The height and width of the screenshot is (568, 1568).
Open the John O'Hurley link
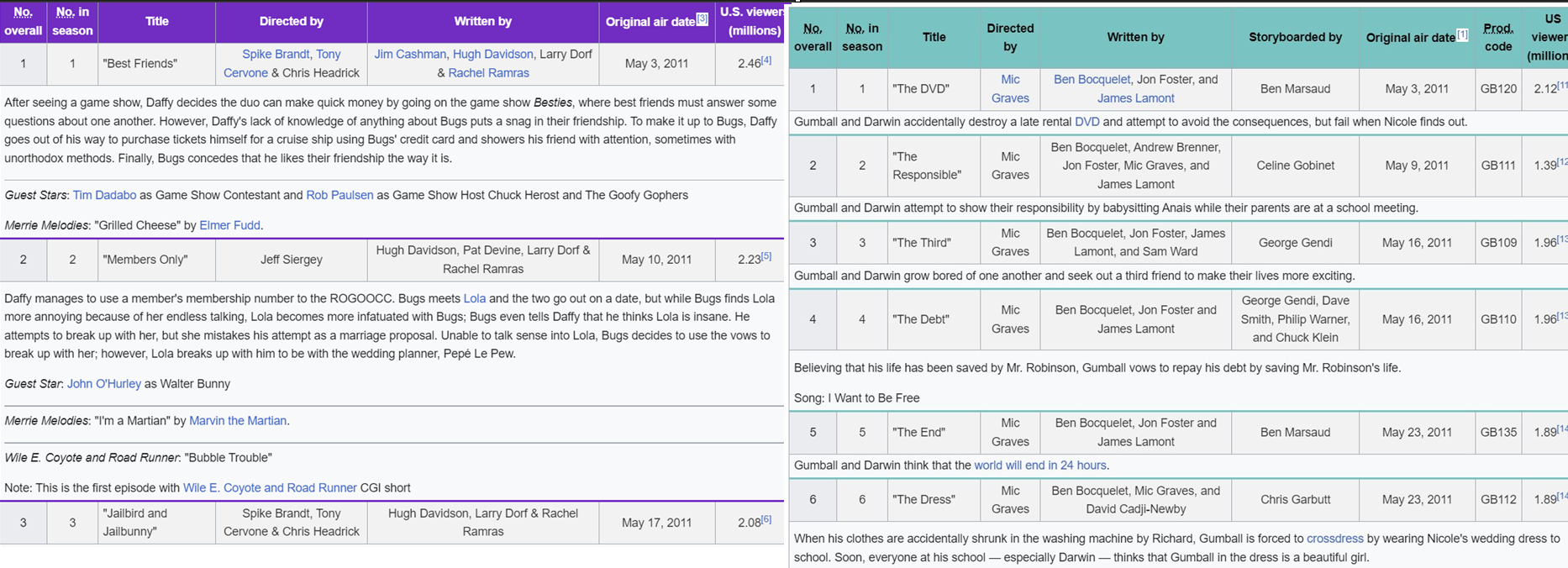104,384
